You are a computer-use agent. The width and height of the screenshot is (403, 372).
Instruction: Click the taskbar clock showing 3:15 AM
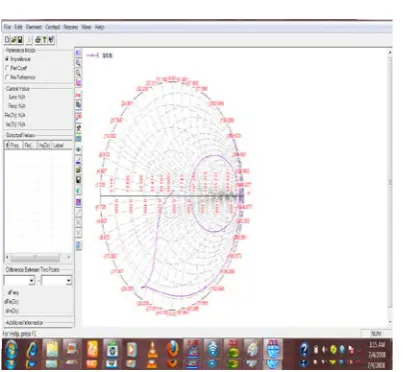377,345
